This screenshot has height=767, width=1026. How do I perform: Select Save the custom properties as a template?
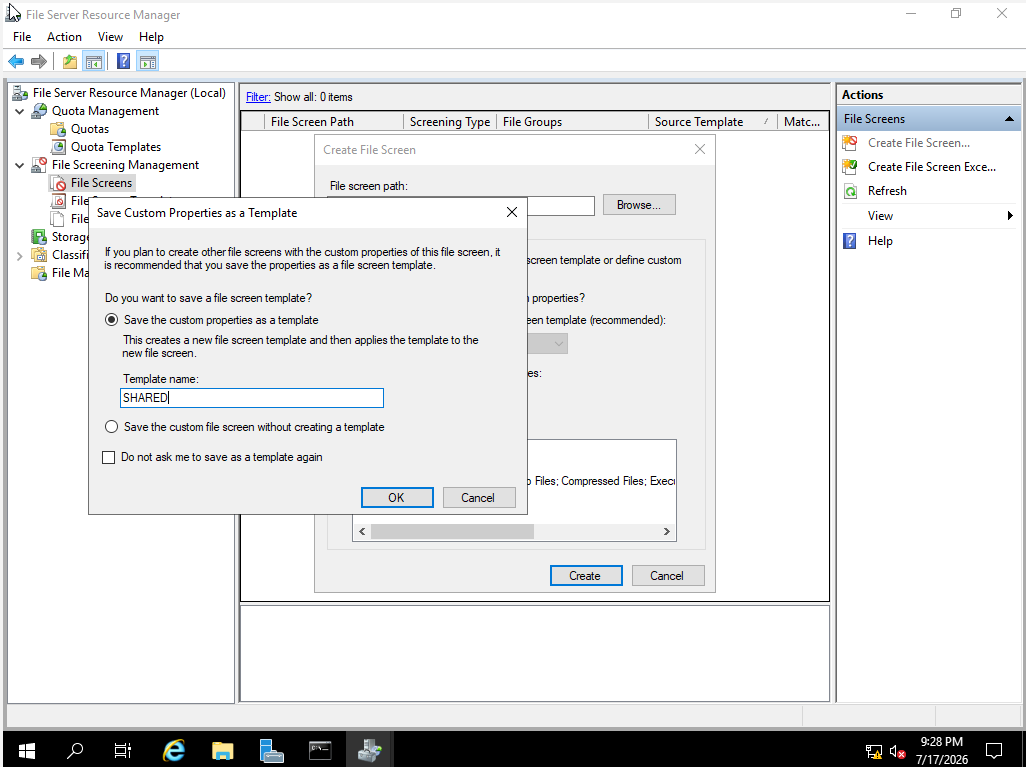click(112, 320)
